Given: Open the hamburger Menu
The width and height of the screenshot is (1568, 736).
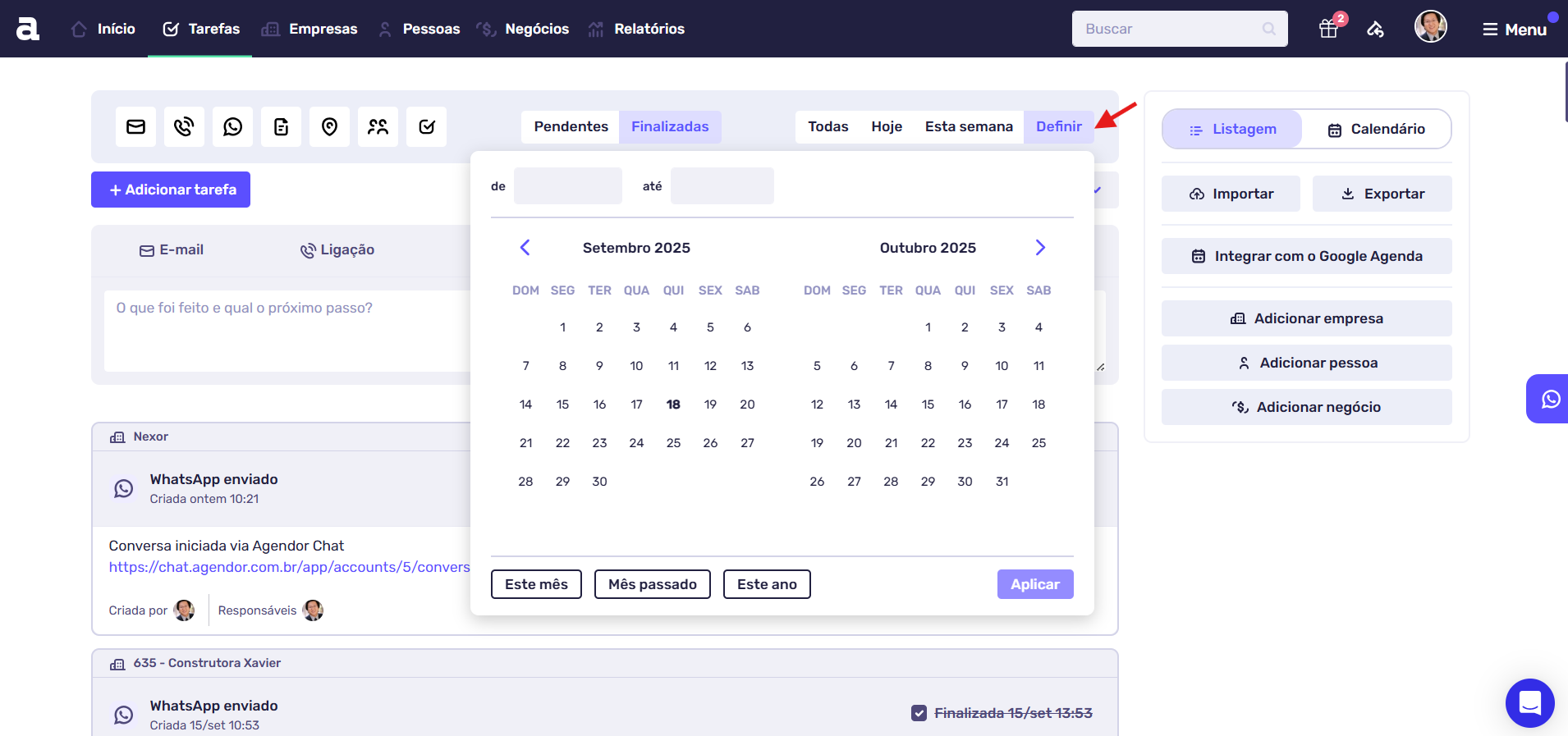Looking at the screenshot, I should [1514, 30].
